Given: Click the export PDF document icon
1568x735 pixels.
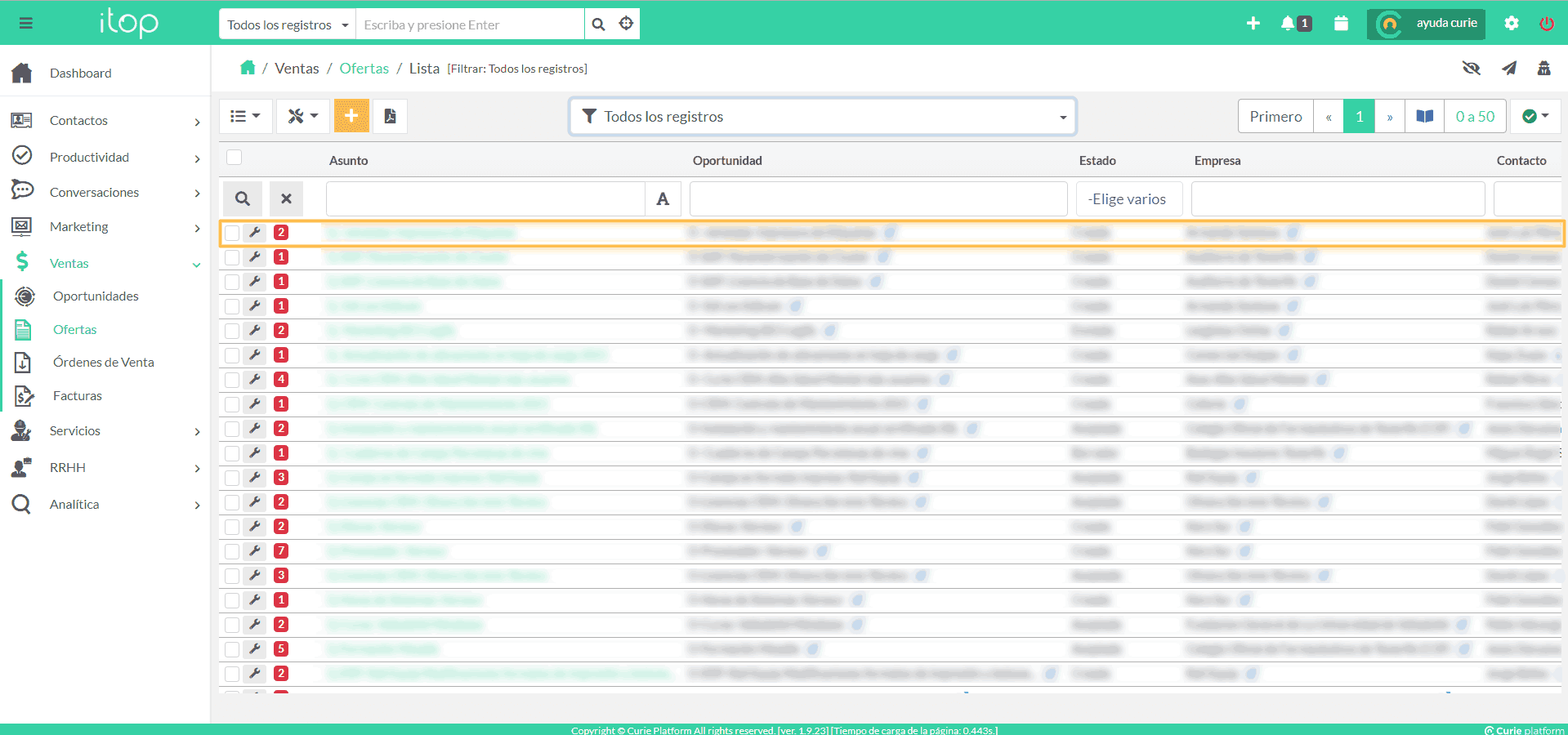Looking at the screenshot, I should 391,116.
